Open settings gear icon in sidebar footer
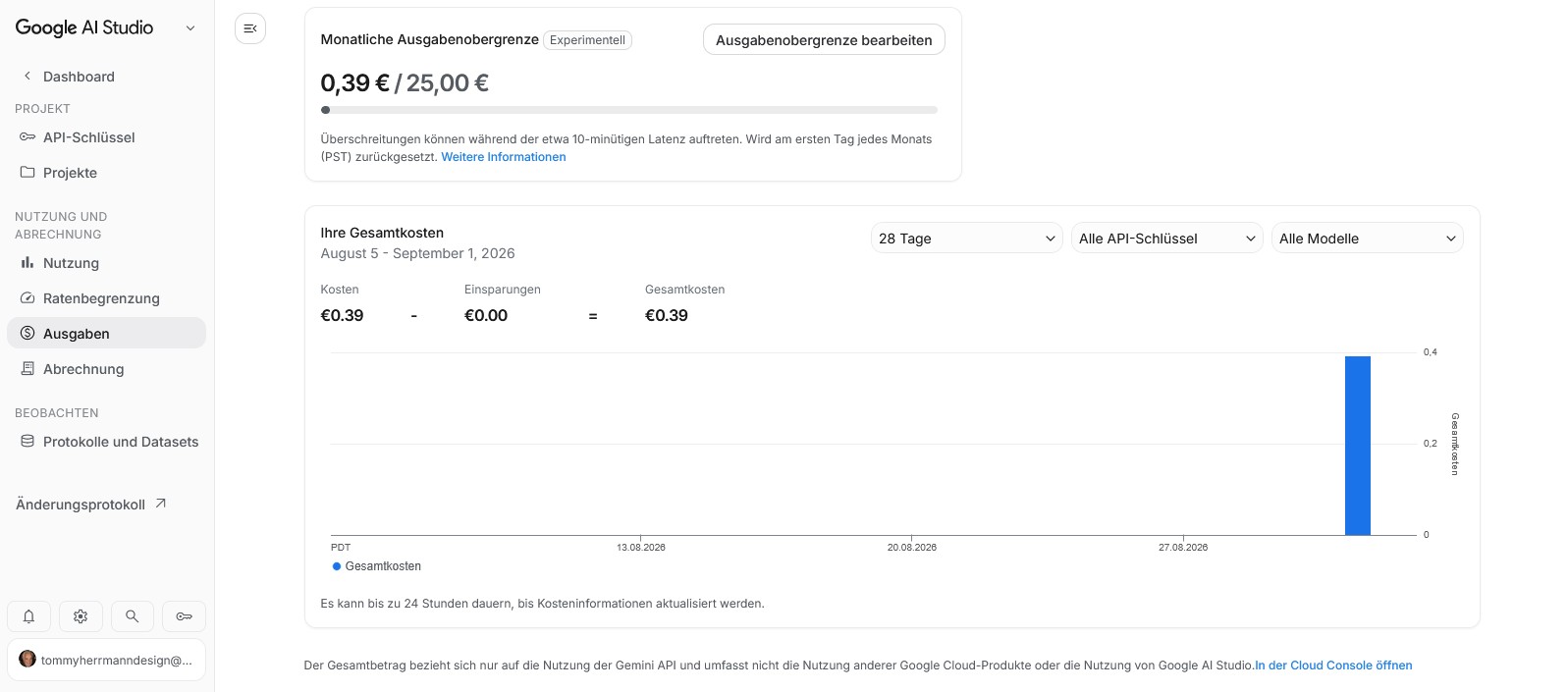Screen dimensions: 1568x692 point(81,616)
